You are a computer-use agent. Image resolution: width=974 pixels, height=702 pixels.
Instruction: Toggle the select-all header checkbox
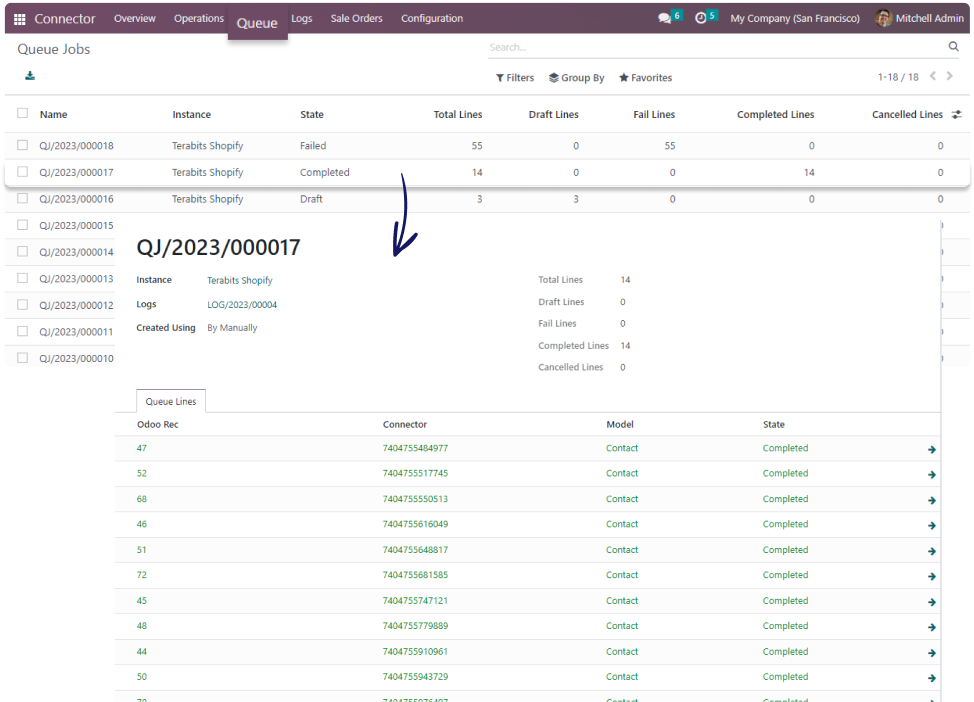click(23, 113)
